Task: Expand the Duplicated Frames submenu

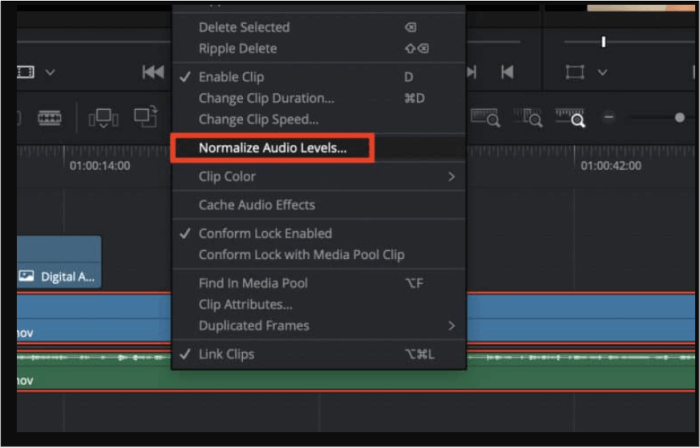Action: [x=318, y=326]
